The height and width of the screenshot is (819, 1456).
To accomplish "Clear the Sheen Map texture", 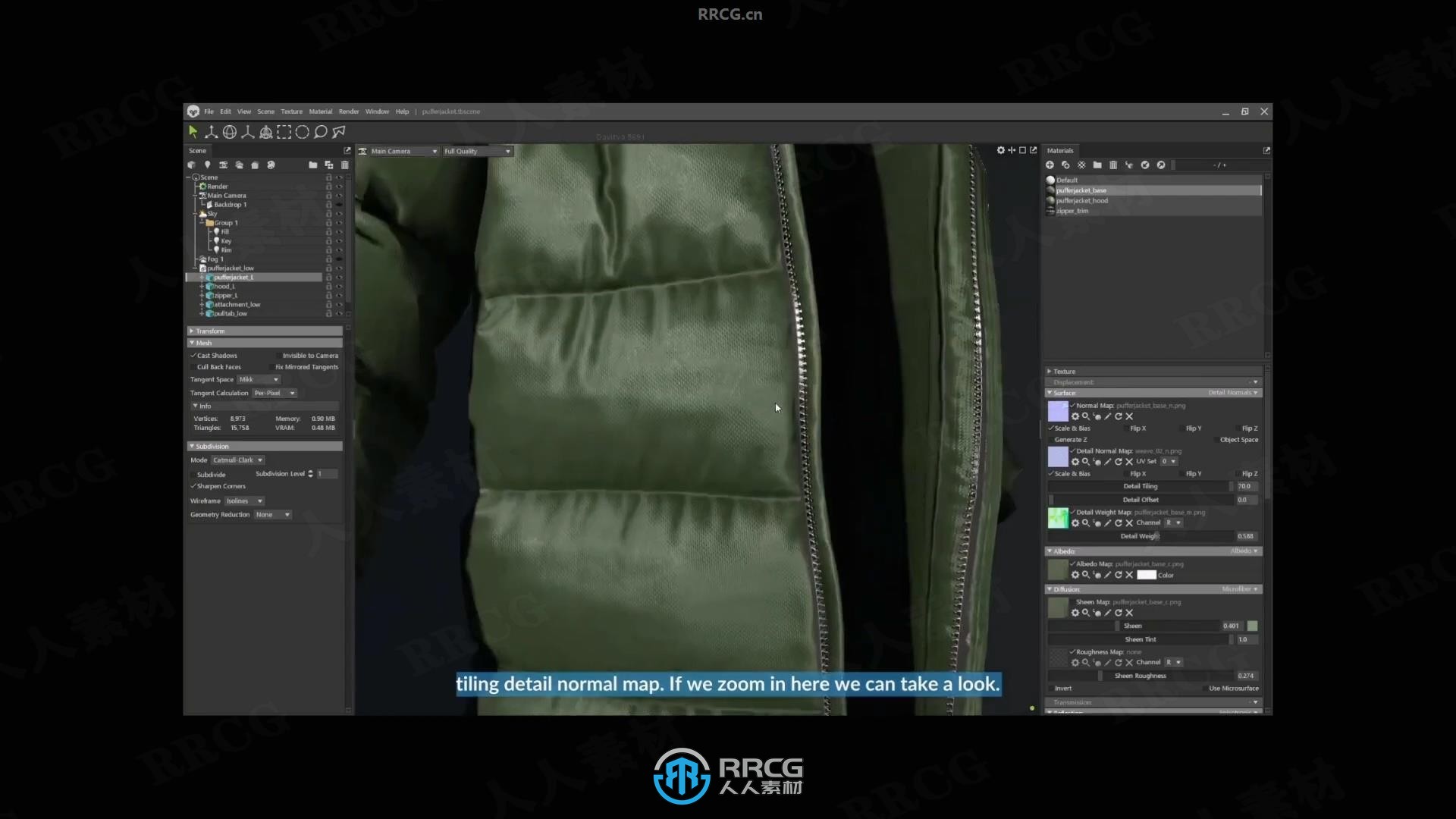I will [x=1129, y=613].
